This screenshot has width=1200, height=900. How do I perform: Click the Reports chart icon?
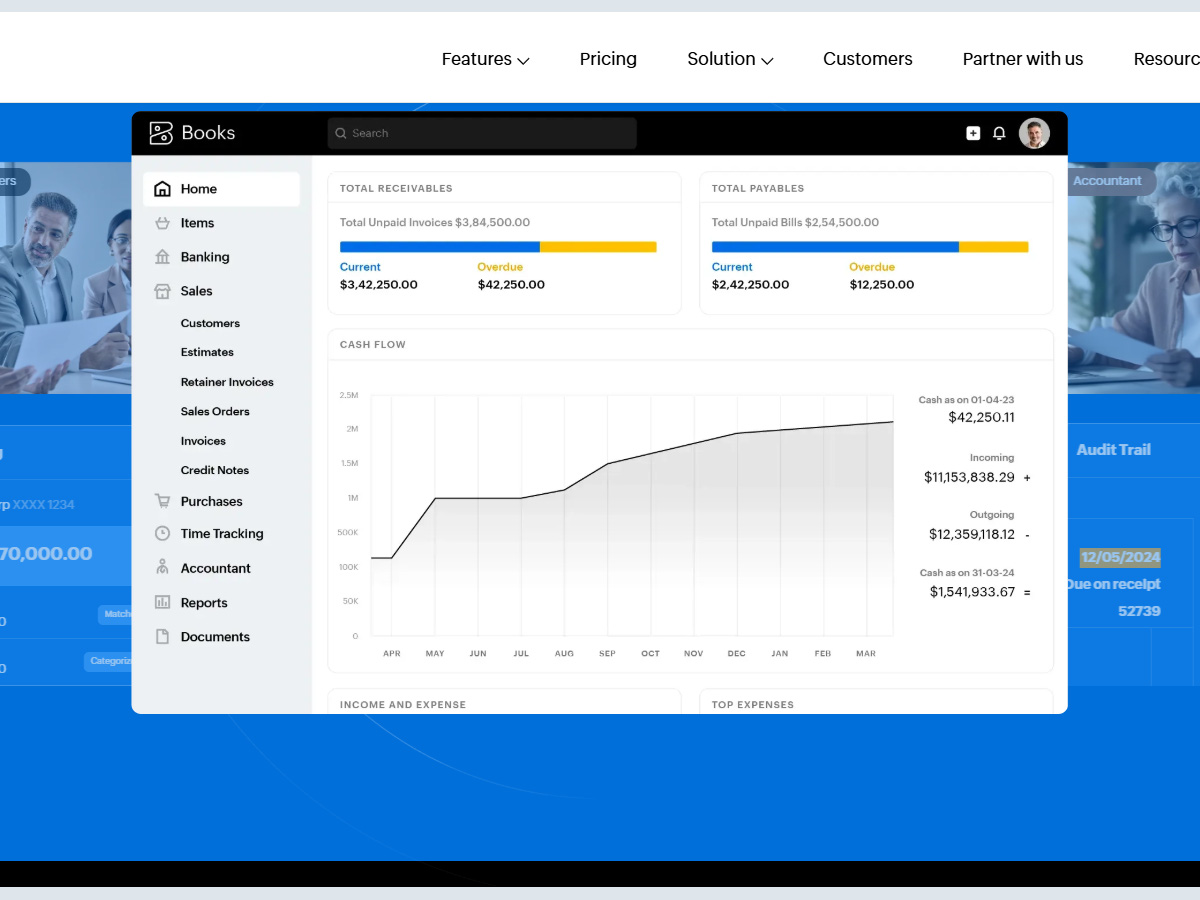pyautogui.click(x=162, y=603)
